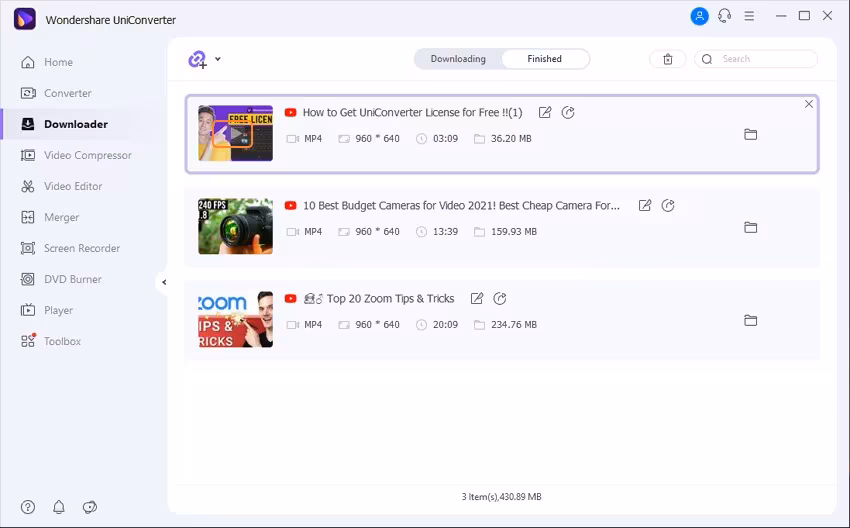Select title 'Top 20 Zoom Tips & Tricks'
850x528 pixels.
point(390,299)
